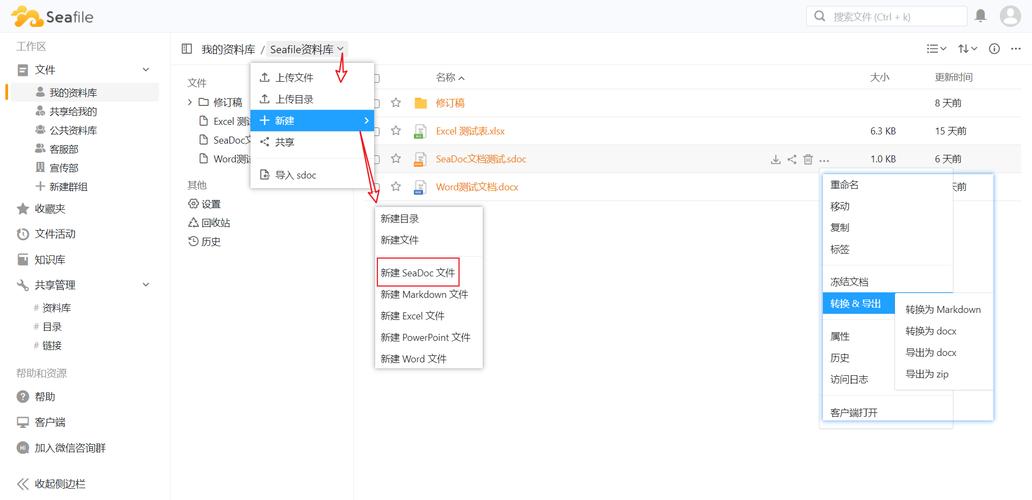The width and height of the screenshot is (1032, 500).
Task: Go to 我的资料库 breadcrumb
Action: click(228, 49)
